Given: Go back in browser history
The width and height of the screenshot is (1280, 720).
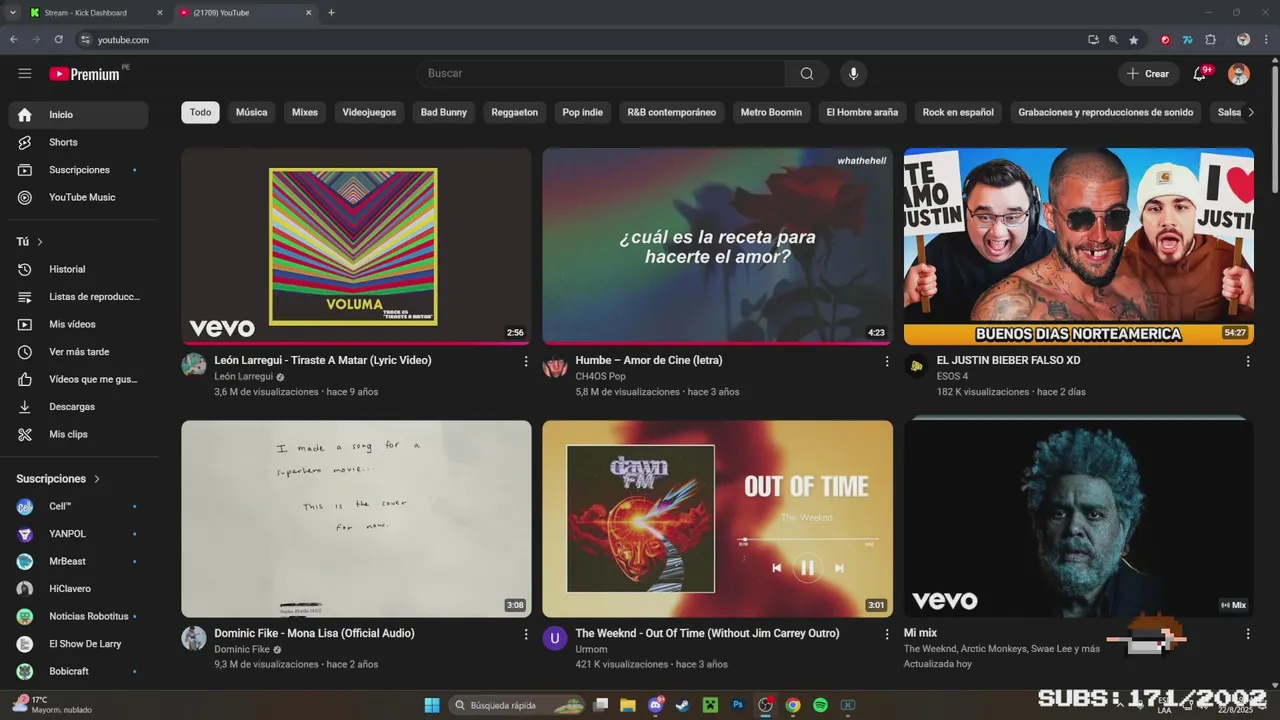Looking at the screenshot, I should pos(13,40).
